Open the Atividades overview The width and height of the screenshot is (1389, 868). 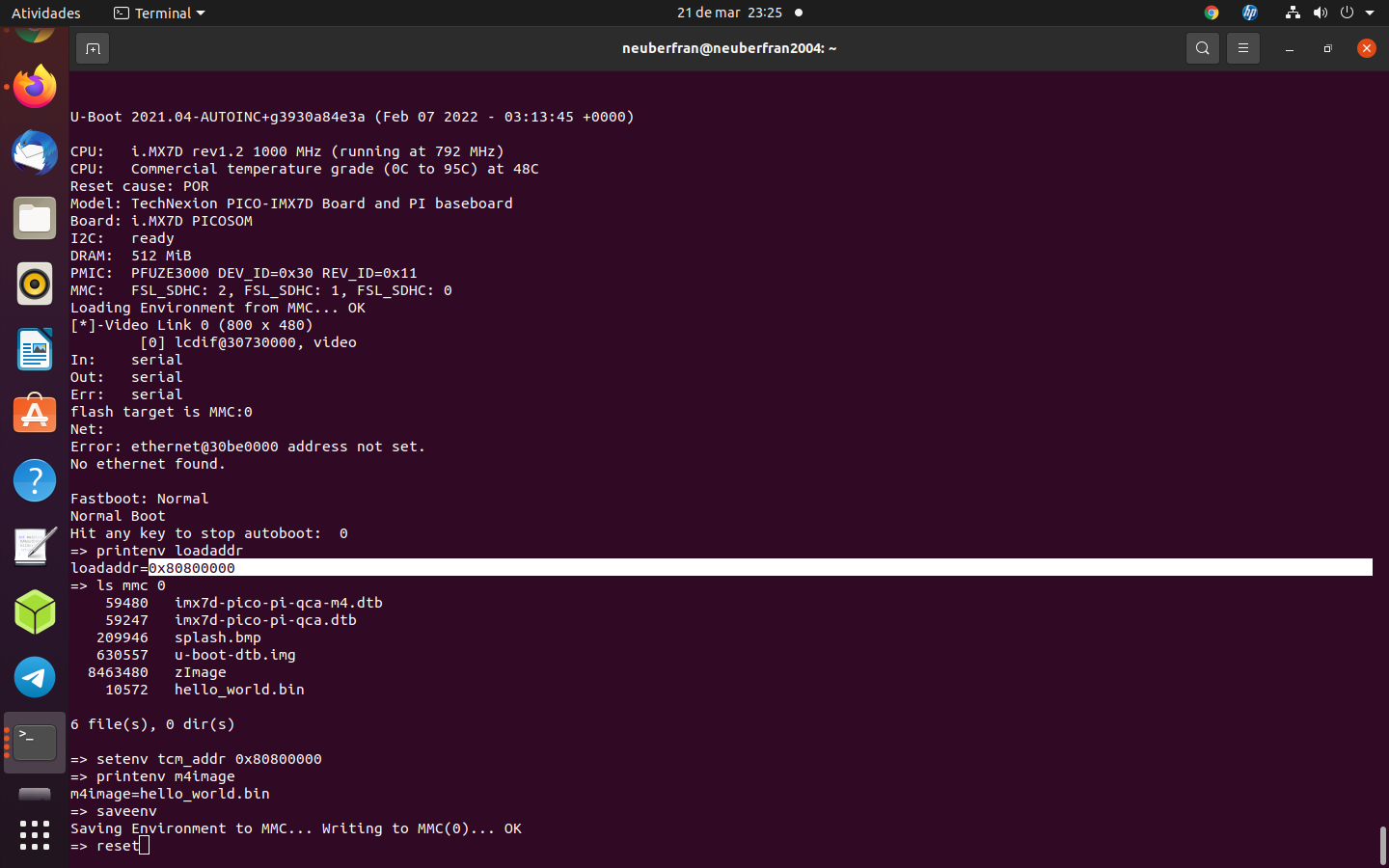(46, 13)
